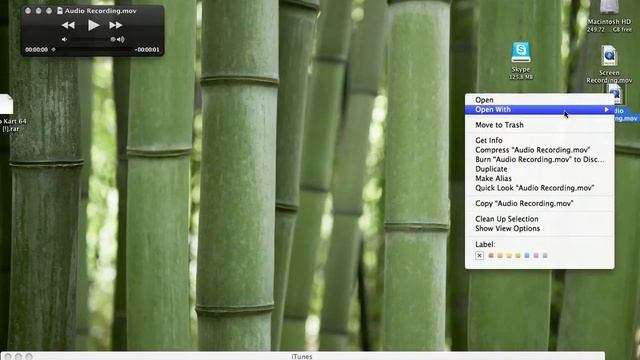Zoom the iTunes window
Screen dimensions: 640x360
pos(29,357)
